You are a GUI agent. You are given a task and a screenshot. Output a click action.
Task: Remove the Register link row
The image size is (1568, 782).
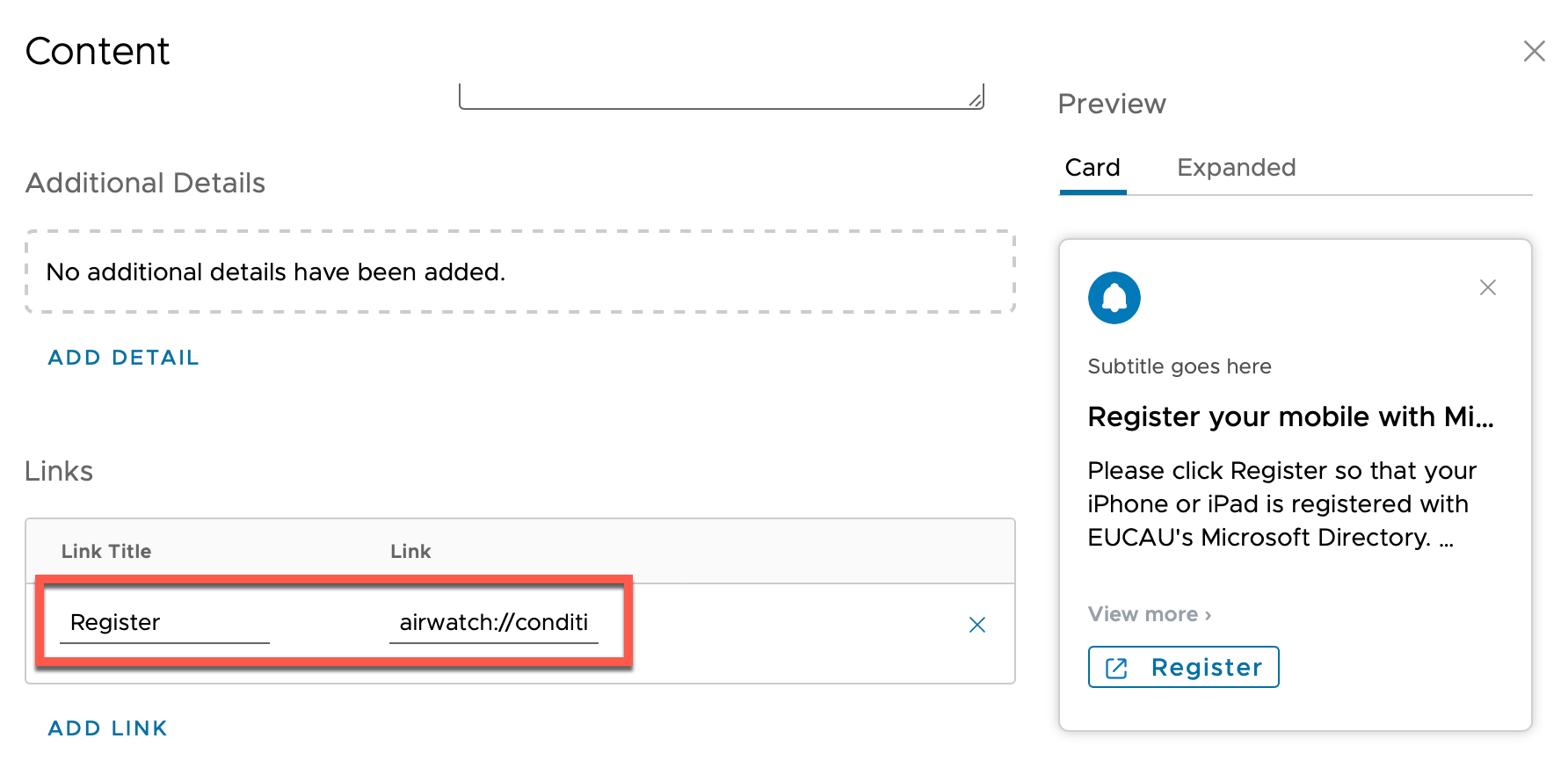(976, 625)
